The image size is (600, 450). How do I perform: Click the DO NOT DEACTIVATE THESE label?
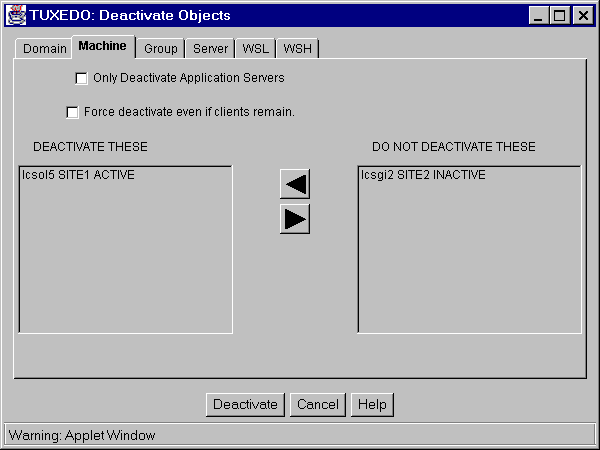tap(454, 147)
